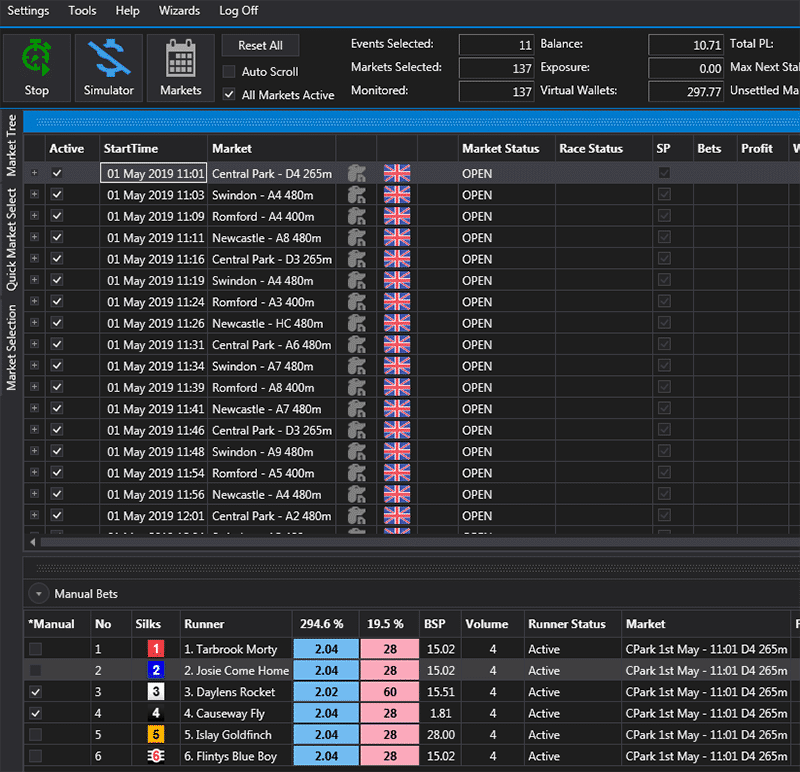Click black silk 4 for Causeway Fly

pos(156,713)
